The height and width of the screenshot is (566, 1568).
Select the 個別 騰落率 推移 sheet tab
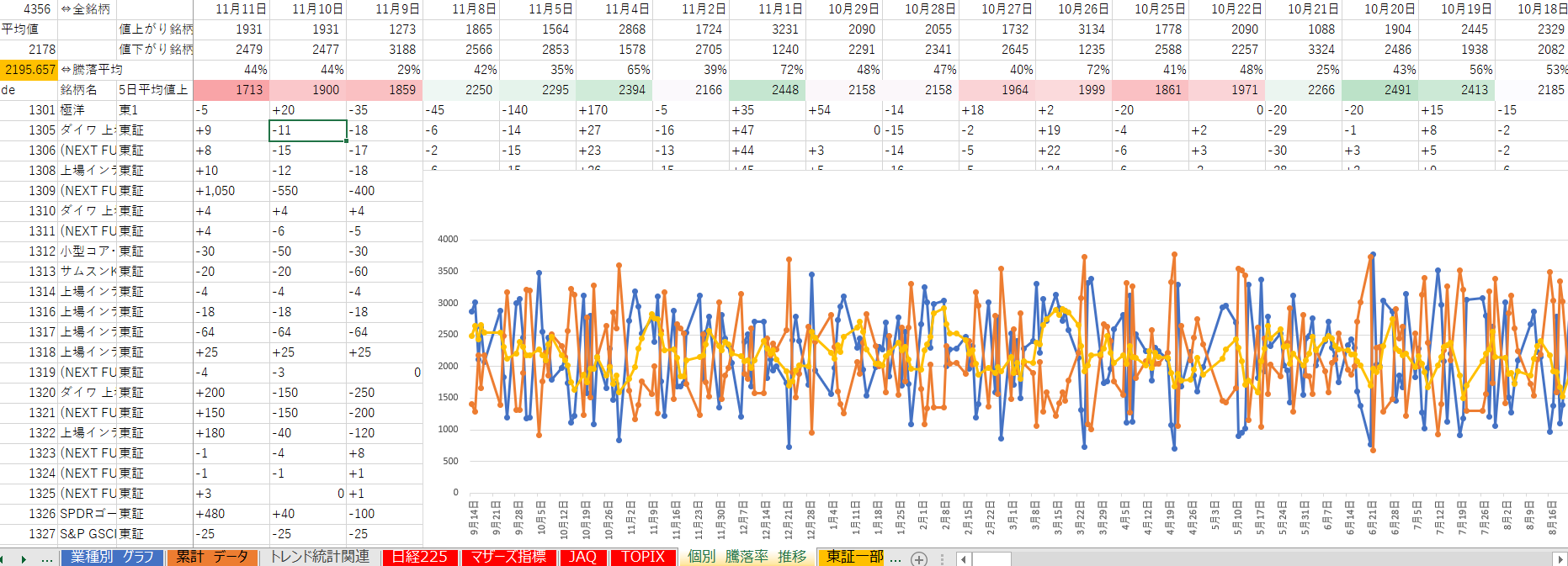click(x=747, y=558)
